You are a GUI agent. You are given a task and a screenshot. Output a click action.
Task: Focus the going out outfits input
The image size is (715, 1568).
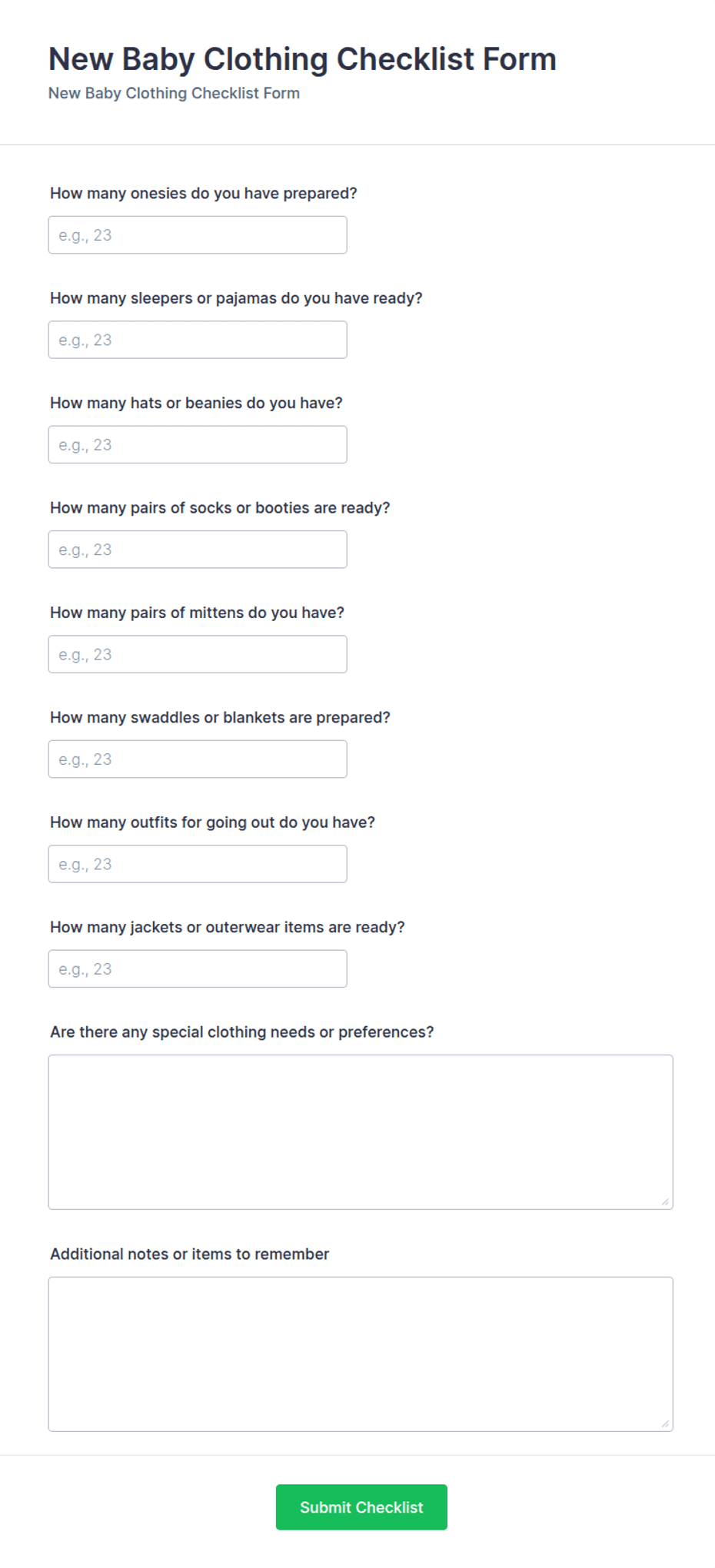(198, 864)
